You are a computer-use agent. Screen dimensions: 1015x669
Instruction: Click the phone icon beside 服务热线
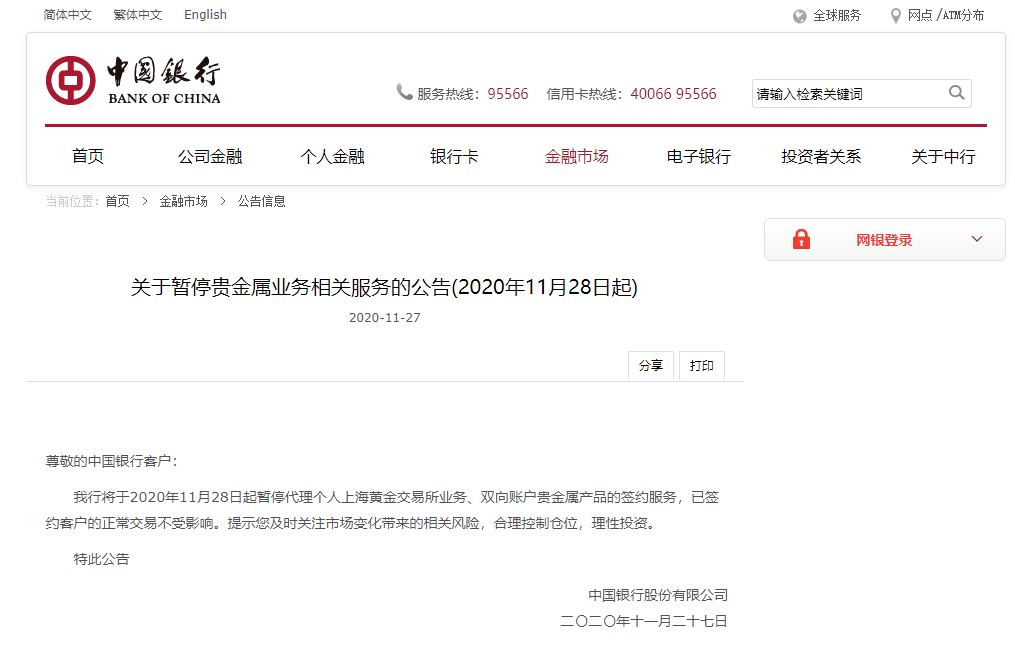coord(404,92)
